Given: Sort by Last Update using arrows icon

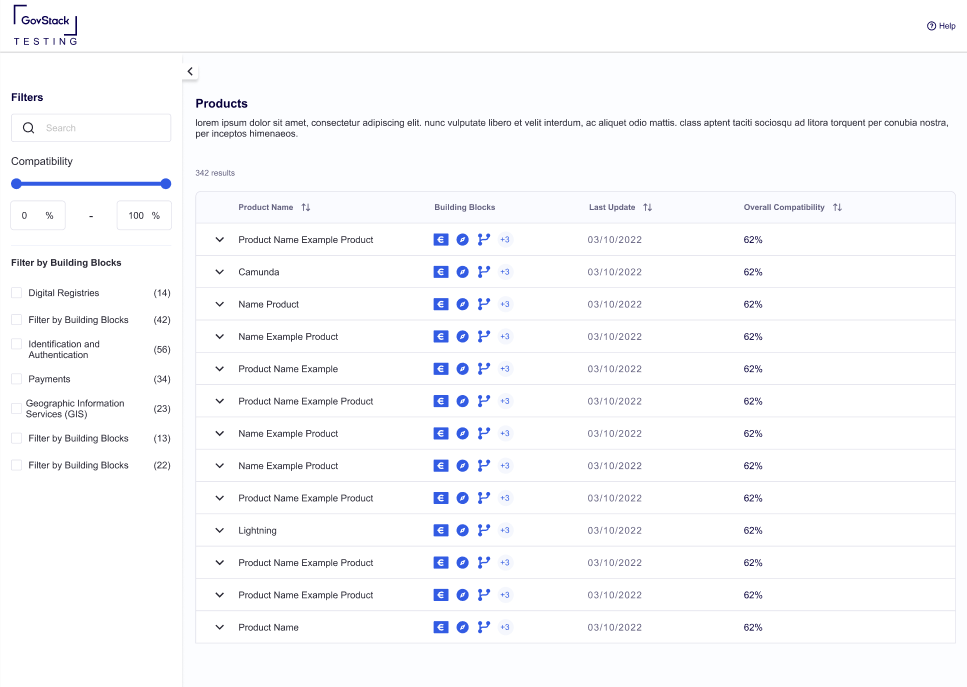Looking at the screenshot, I should click(x=648, y=207).
